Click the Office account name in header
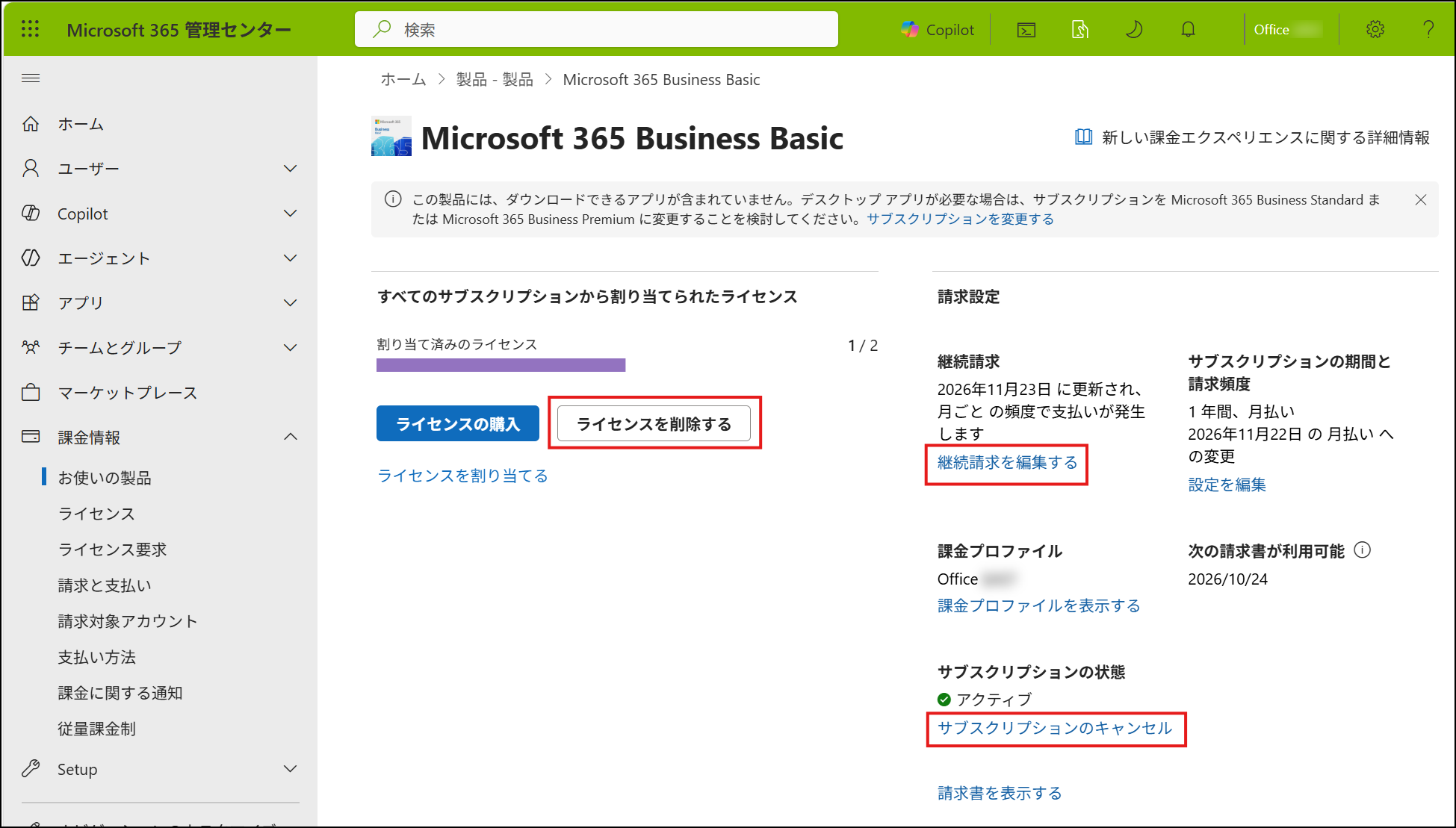Viewport: 1456px width, 828px height. tap(1288, 30)
